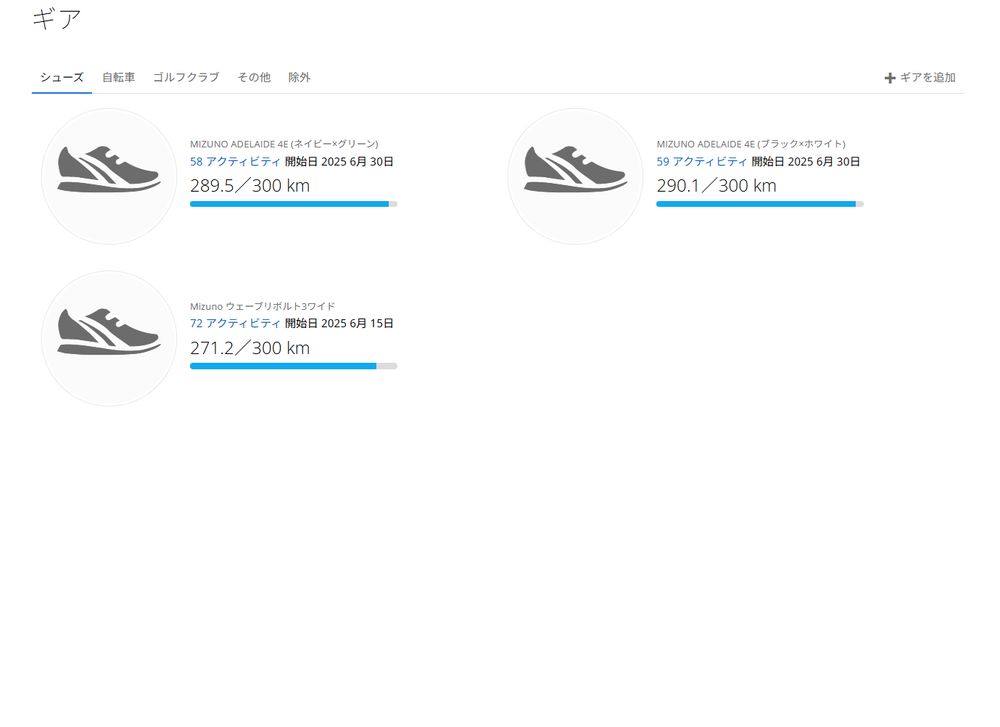
Task: Click the MIZUNO ADELAIDE 4E (ネイビー×グリーン) name
Action: tap(284, 144)
